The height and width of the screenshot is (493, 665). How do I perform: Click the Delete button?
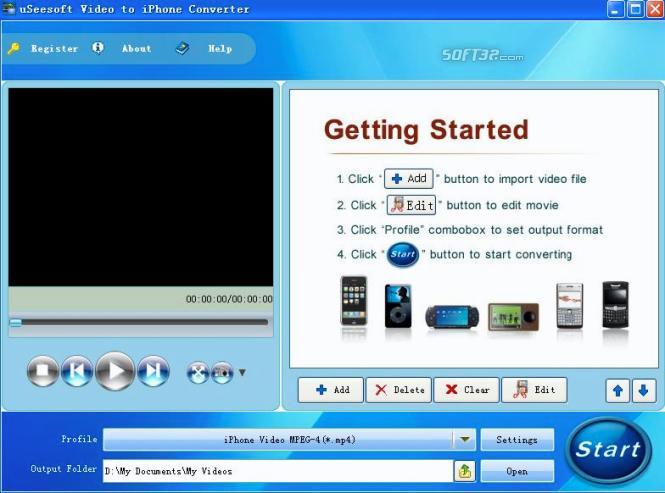pyautogui.click(x=399, y=389)
